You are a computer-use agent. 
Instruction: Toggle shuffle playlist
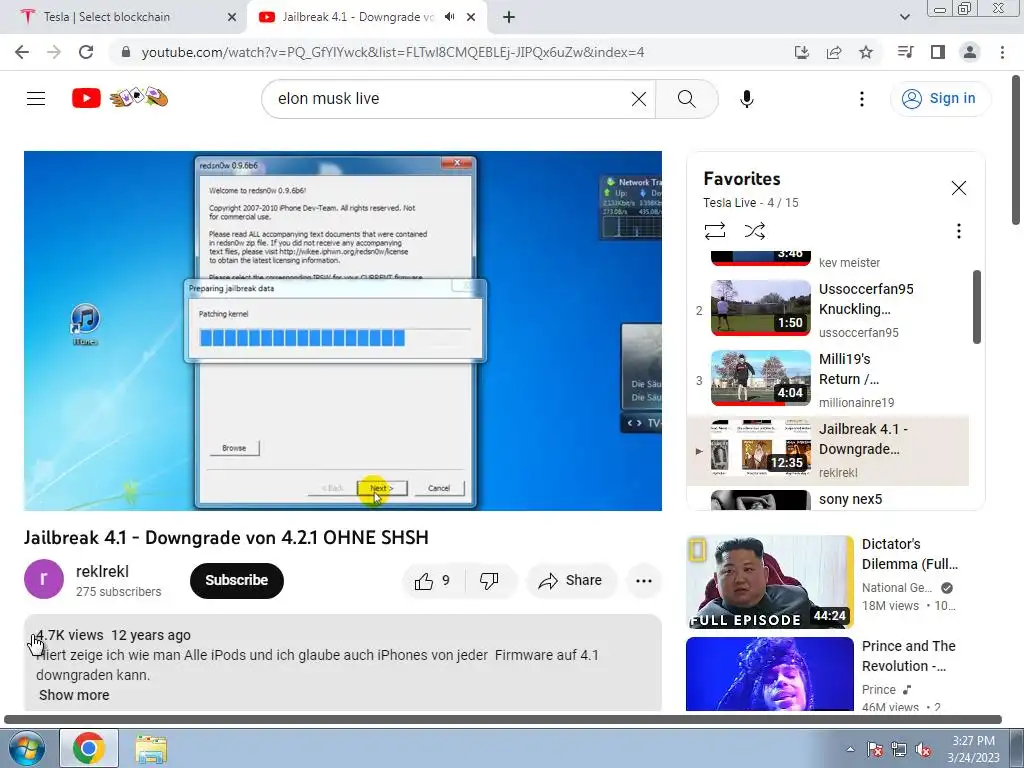coord(754,231)
